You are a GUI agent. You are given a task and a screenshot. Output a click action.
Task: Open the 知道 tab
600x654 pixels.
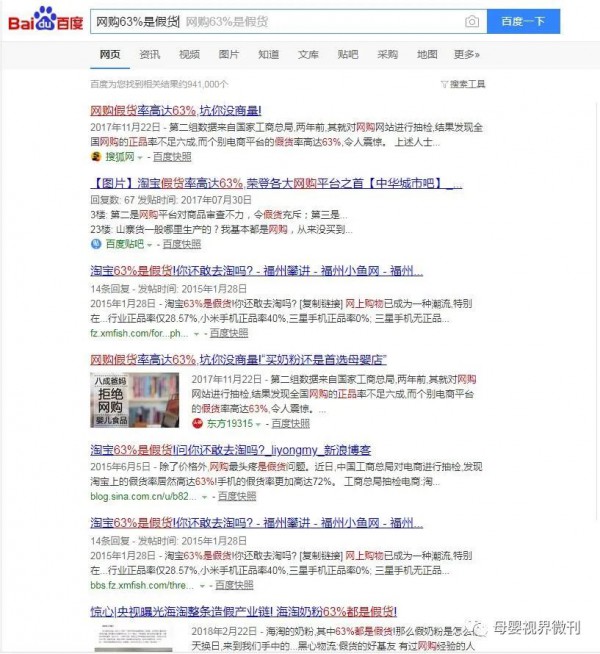click(268, 55)
